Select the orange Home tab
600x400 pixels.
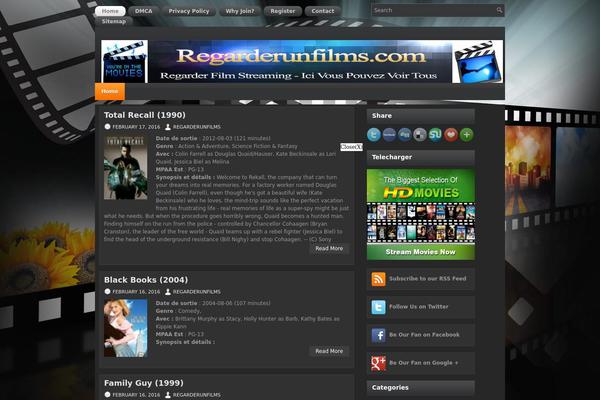[x=110, y=91]
